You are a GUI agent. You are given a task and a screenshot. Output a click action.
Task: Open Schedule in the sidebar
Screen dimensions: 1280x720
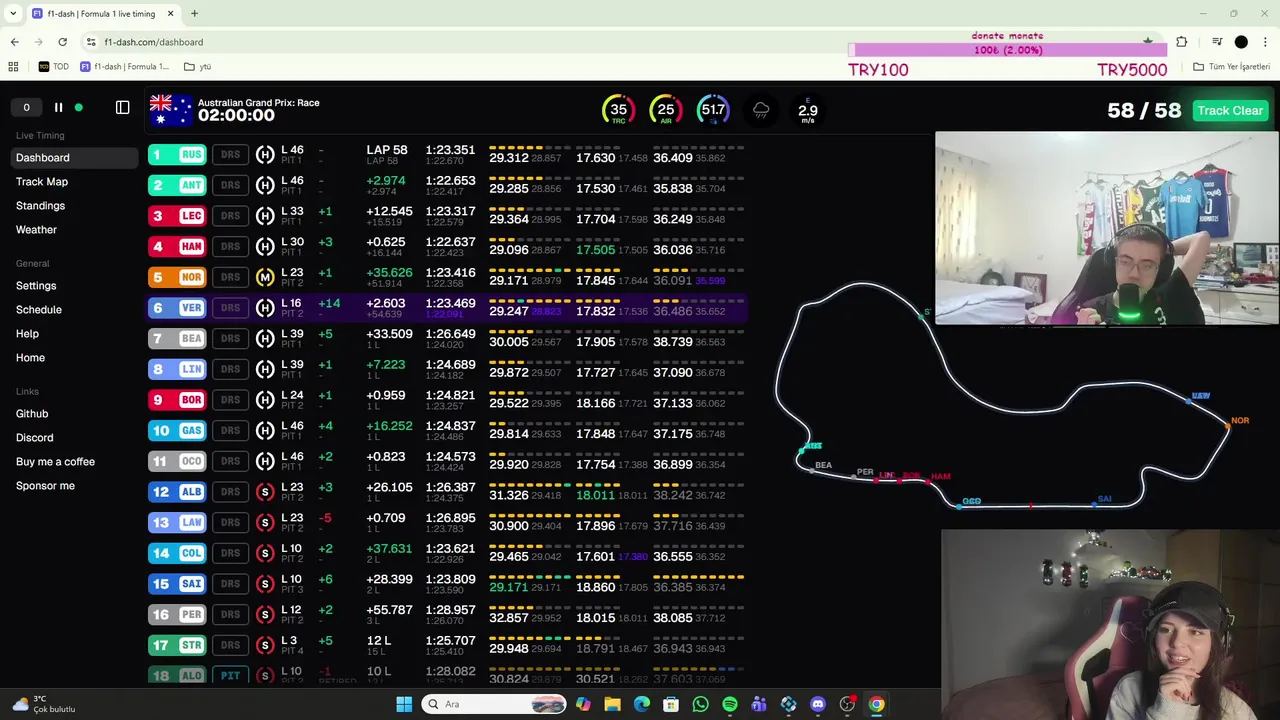[x=39, y=309]
